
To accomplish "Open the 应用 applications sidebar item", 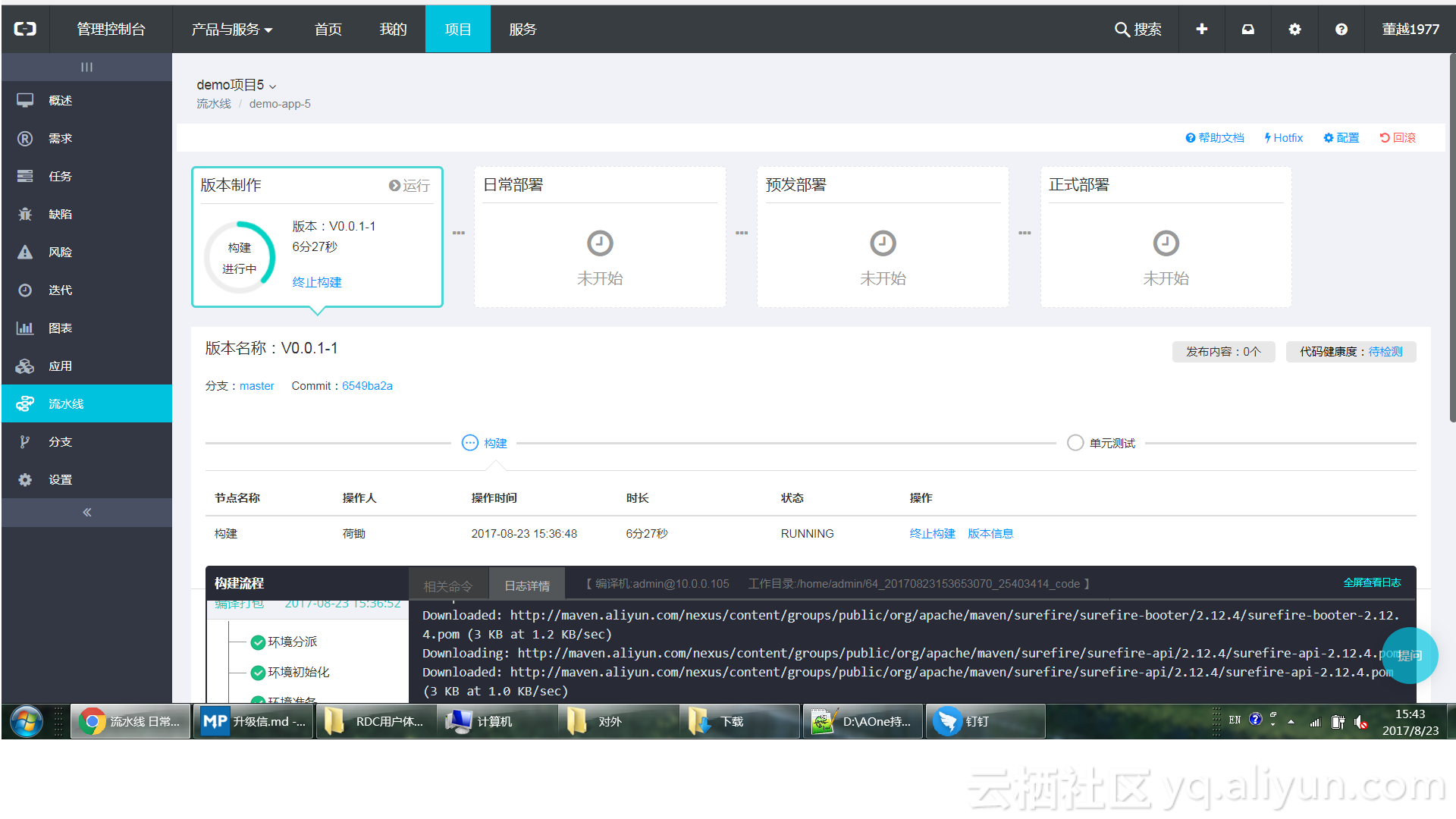I will tap(86, 366).
